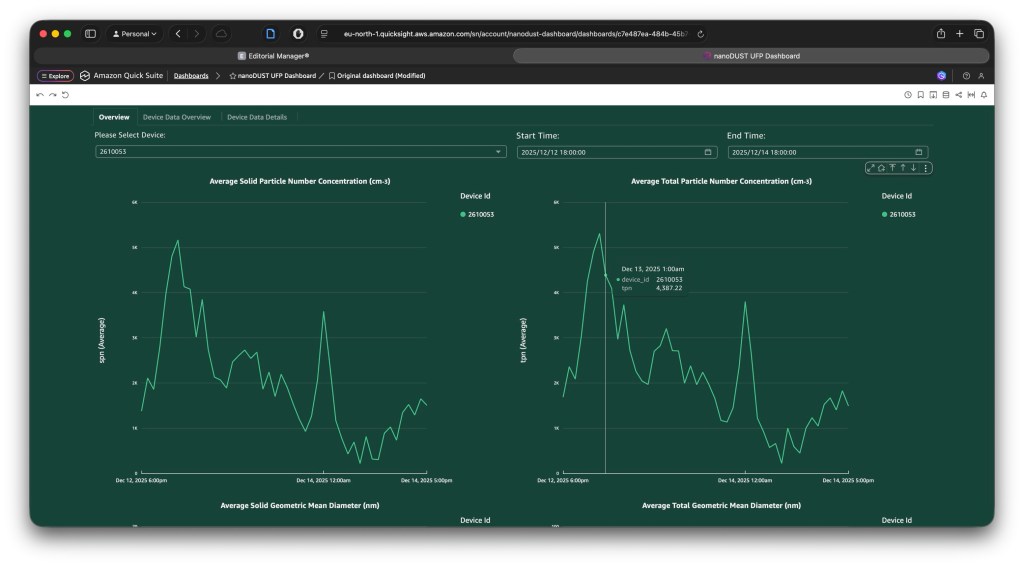Viewport: 1024px width, 566px height.
Task: Toggle the Safari sidebar button
Action: (90, 34)
